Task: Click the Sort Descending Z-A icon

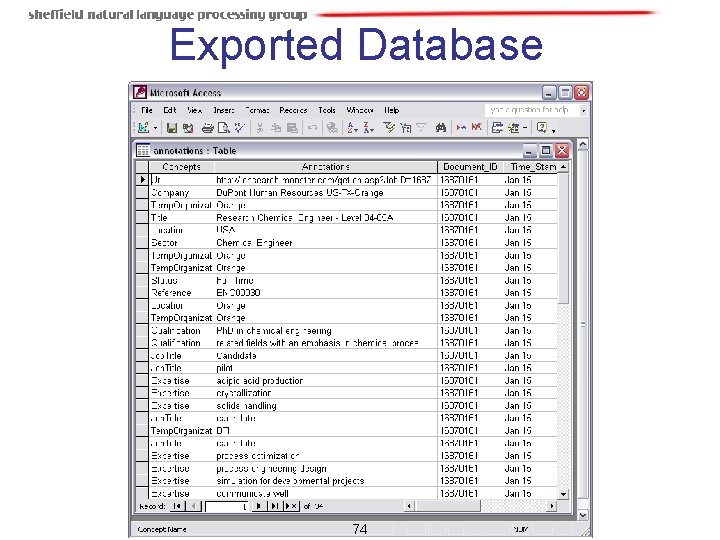Action: click(x=369, y=128)
